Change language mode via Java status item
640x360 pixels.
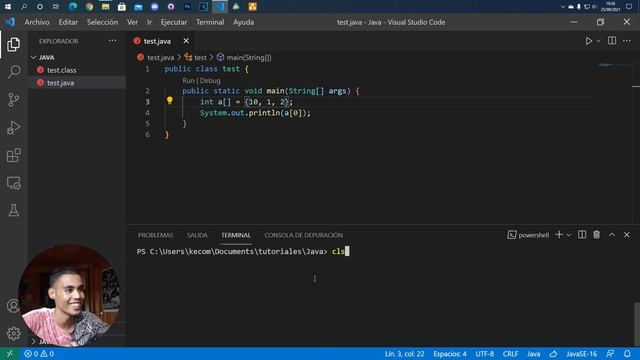(533, 353)
